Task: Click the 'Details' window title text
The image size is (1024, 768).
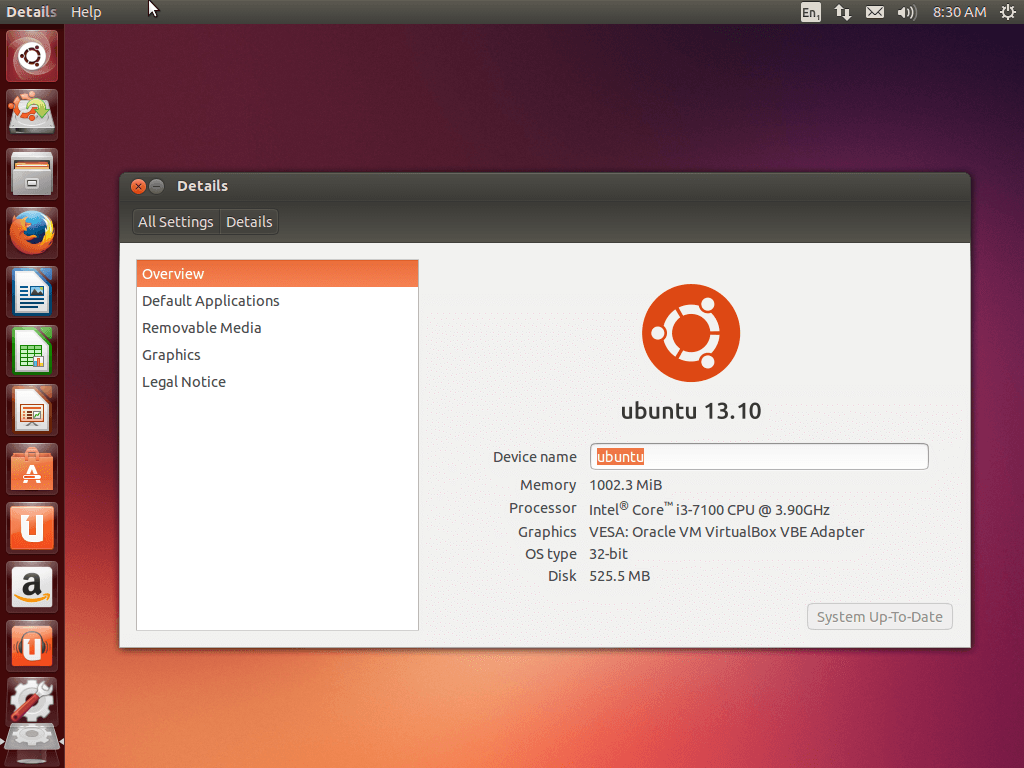Action: point(202,186)
